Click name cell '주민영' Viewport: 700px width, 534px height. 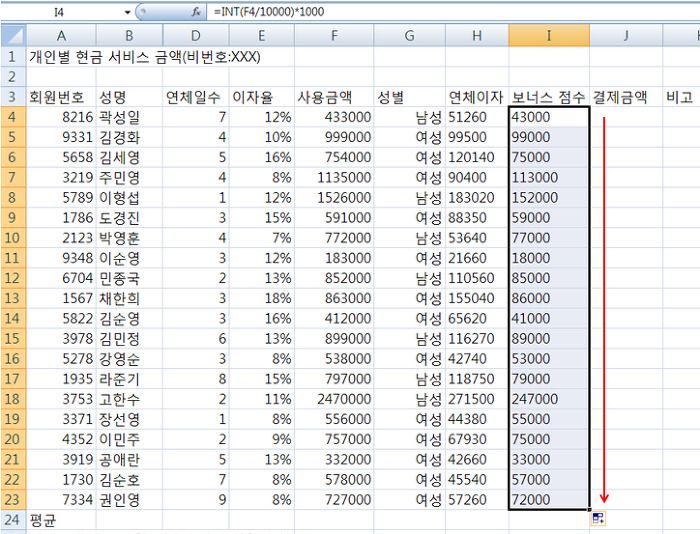coord(129,177)
